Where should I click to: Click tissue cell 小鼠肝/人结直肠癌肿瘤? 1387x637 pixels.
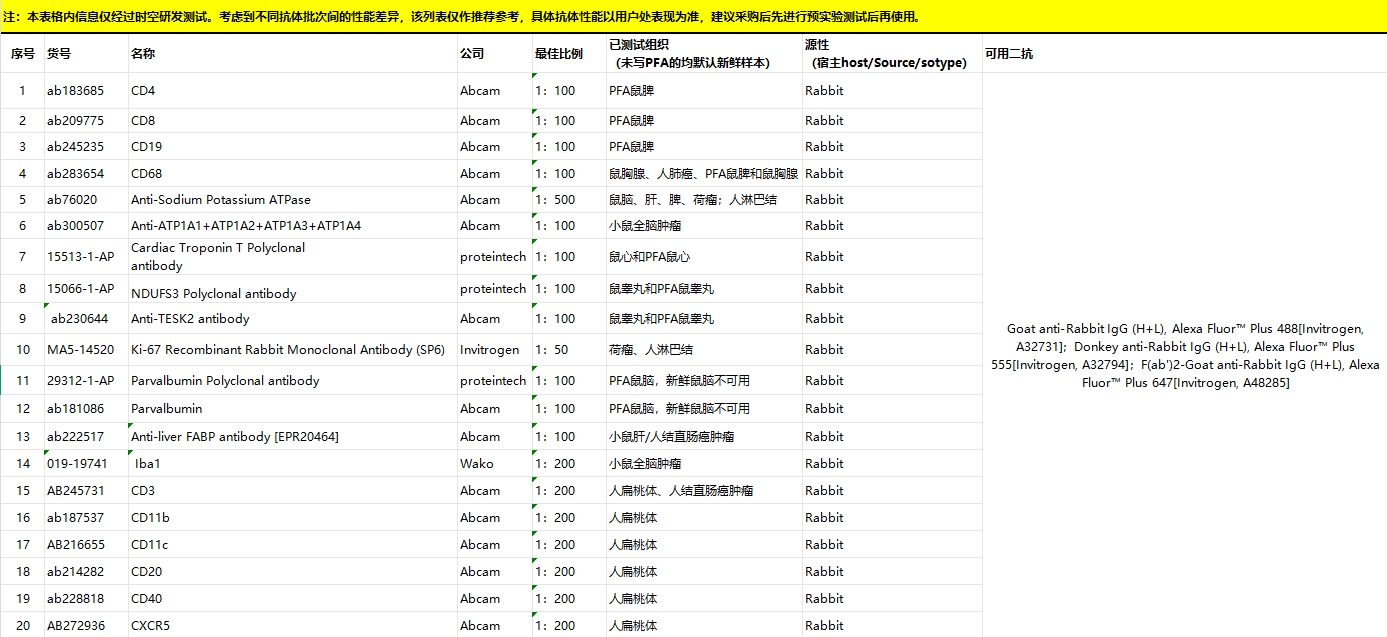[x=704, y=436]
